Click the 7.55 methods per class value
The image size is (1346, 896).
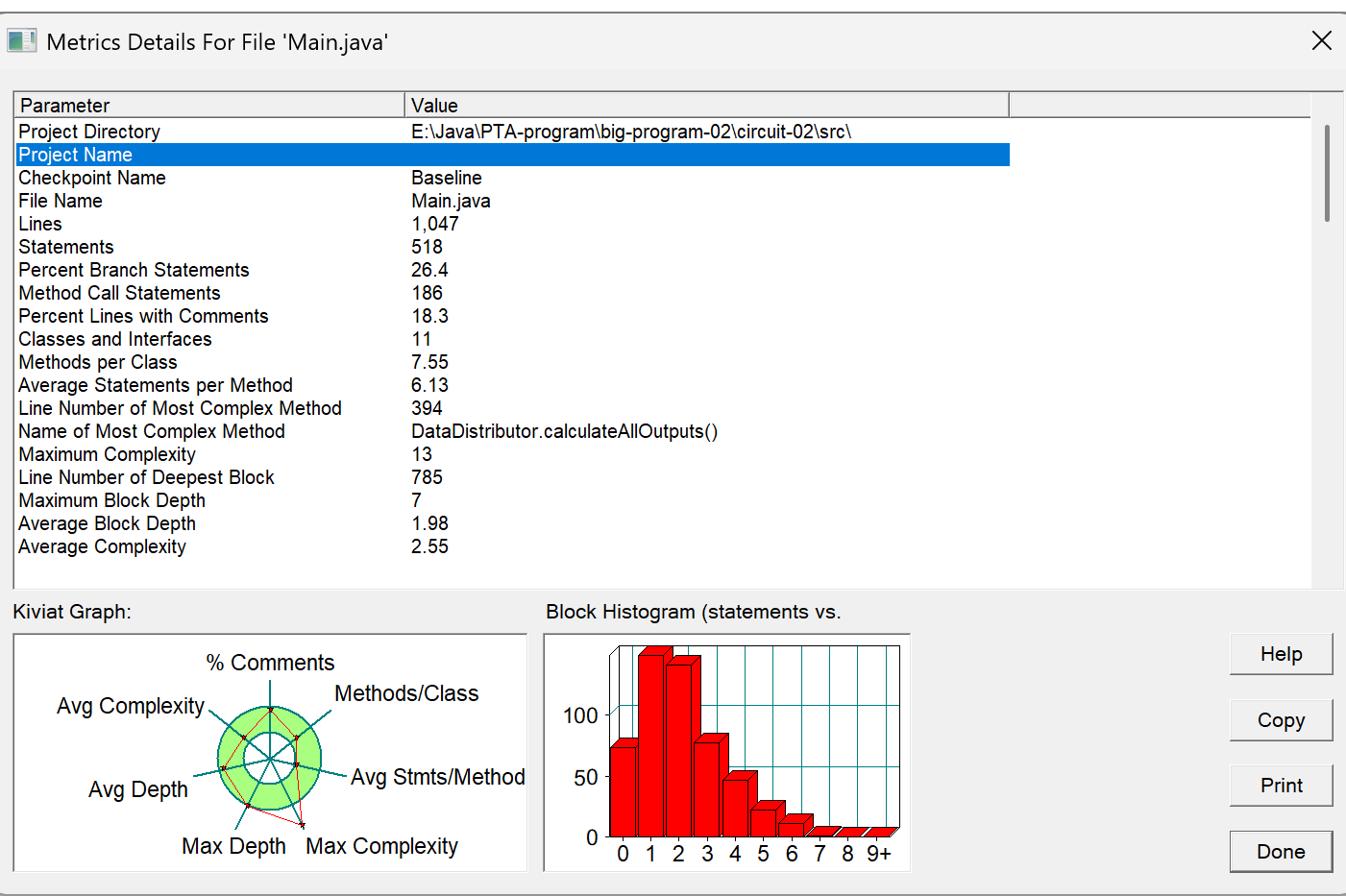pyautogui.click(x=429, y=362)
